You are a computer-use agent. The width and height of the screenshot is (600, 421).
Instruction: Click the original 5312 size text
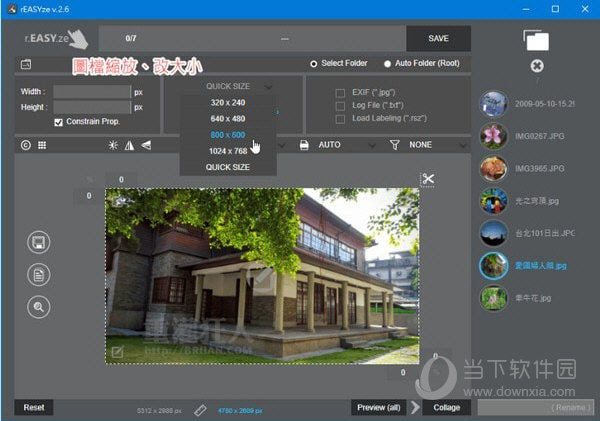coord(159,411)
